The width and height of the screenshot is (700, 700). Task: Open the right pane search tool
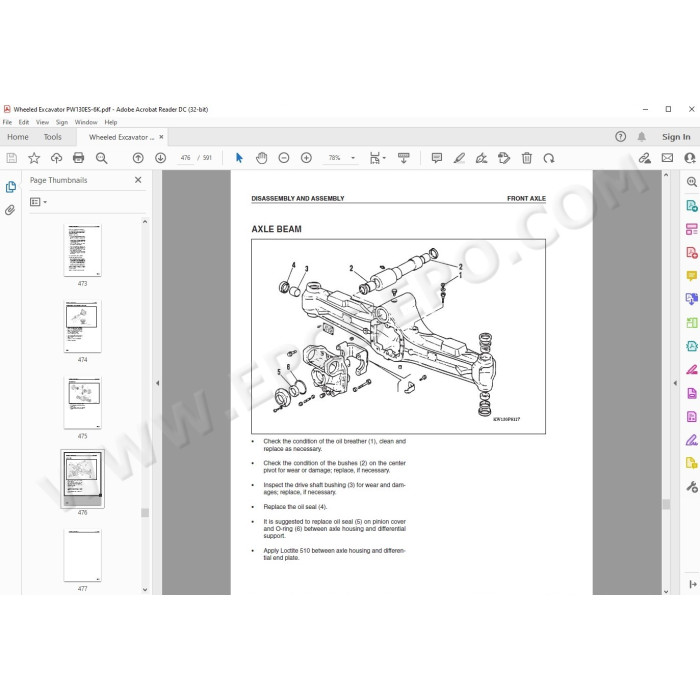click(692, 182)
